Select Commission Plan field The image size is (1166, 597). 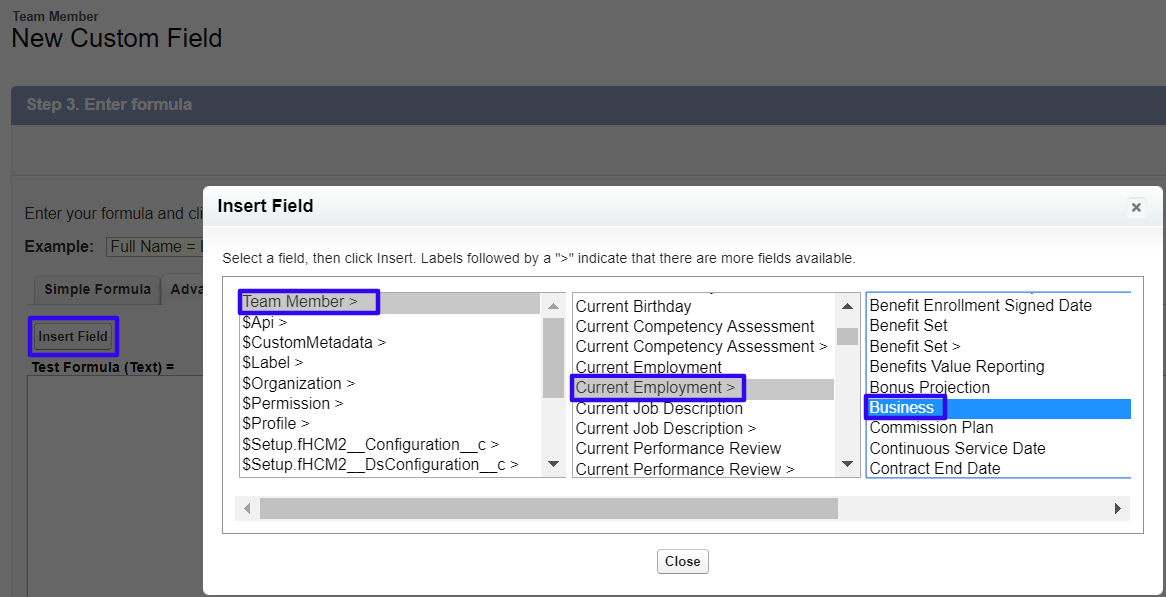click(x=931, y=427)
